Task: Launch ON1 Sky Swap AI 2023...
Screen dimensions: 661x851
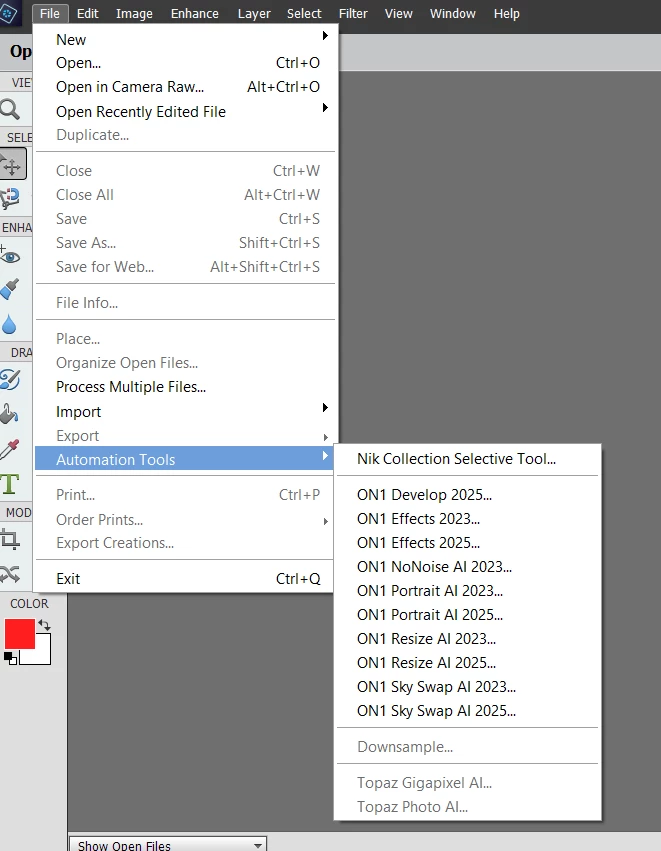Action: 468,687
